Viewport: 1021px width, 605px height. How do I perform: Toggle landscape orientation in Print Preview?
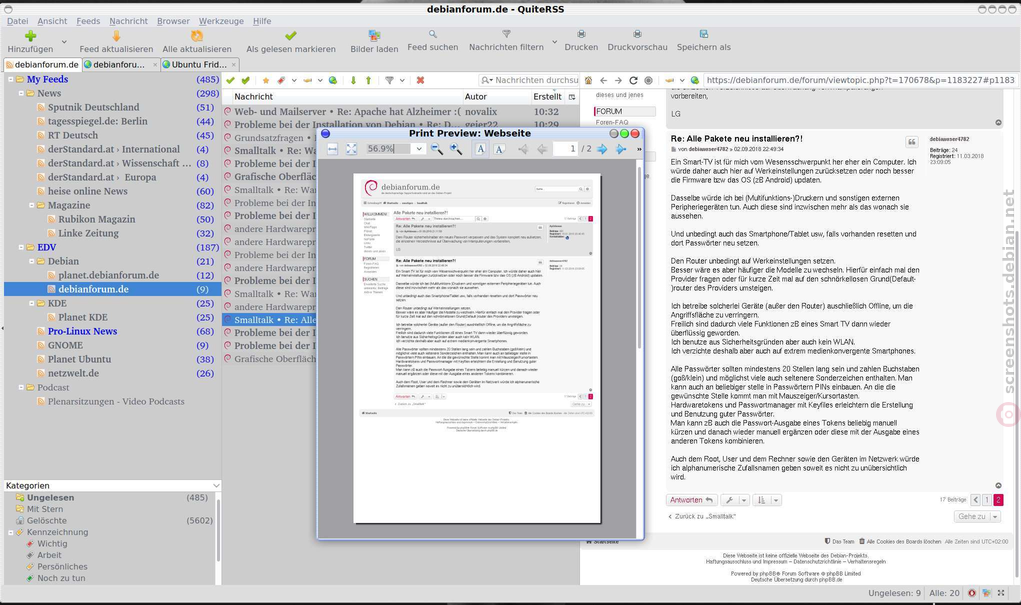(x=499, y=149)
